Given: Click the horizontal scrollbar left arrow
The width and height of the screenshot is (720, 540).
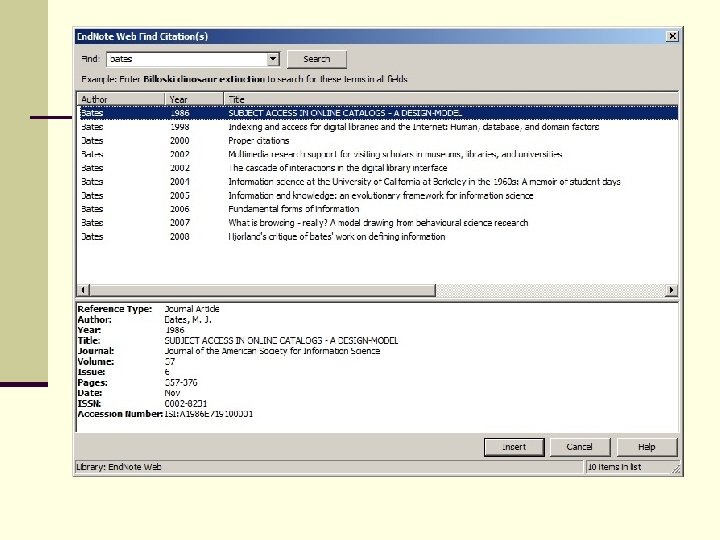Looking at the screenshot, I should coord(83,290).
